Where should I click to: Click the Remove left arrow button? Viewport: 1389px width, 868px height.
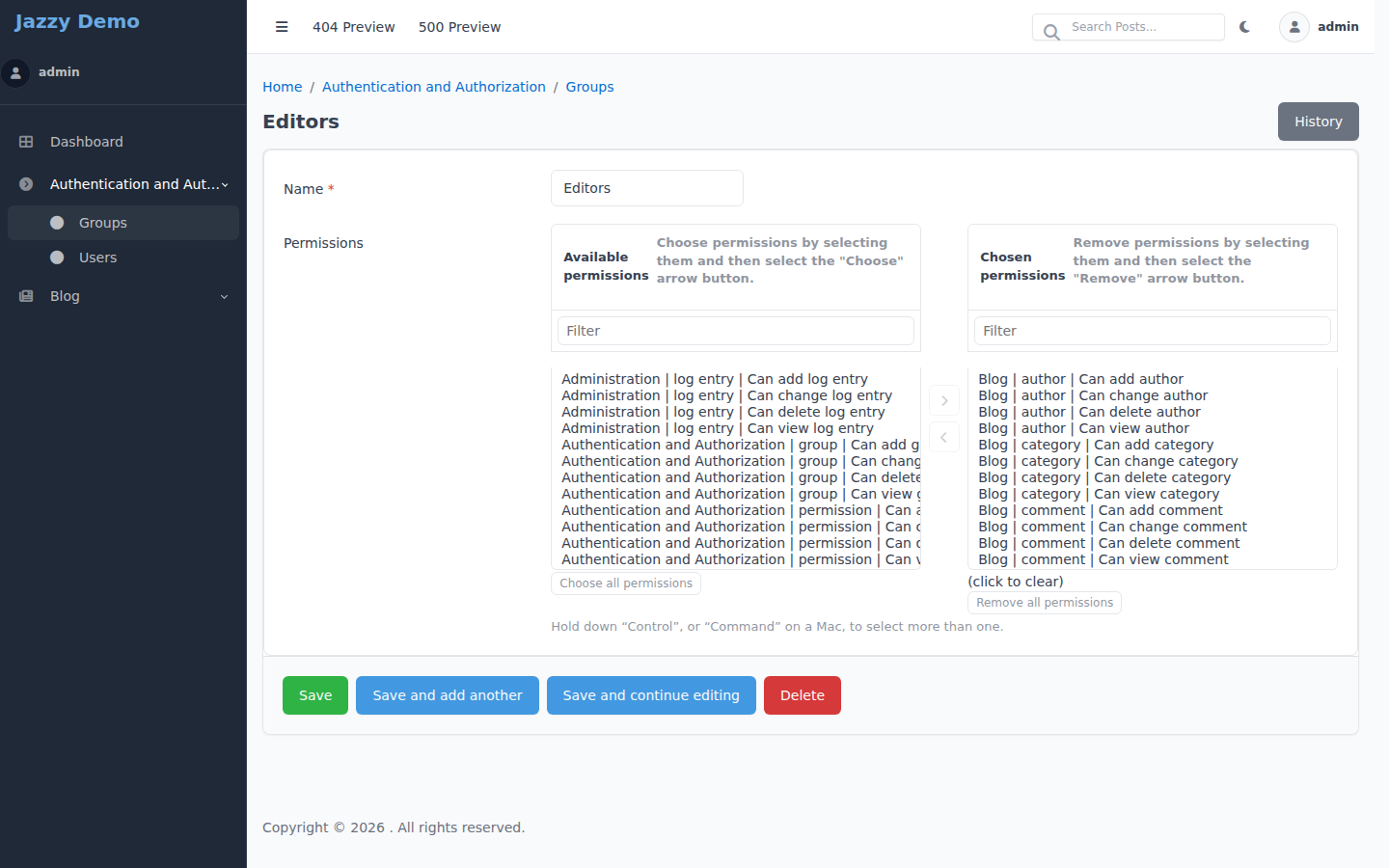point(944,437)
